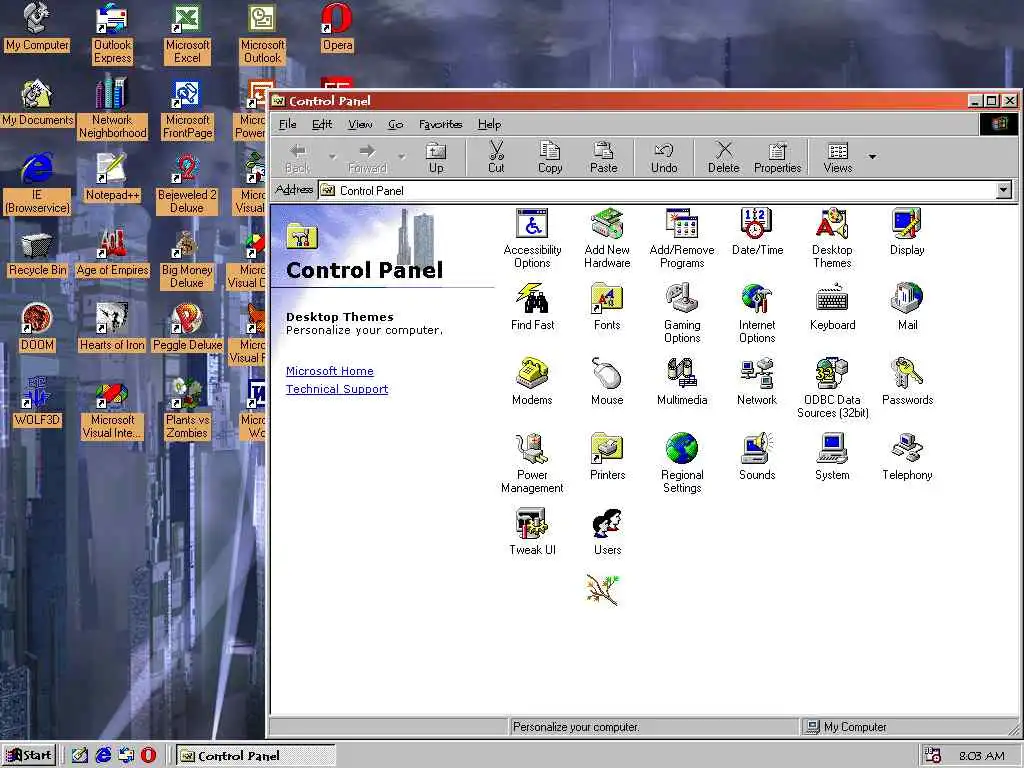Viewport: 1024px width, 768px height.
Task: Click the Views toolbar button
Action: coord(838,159)
